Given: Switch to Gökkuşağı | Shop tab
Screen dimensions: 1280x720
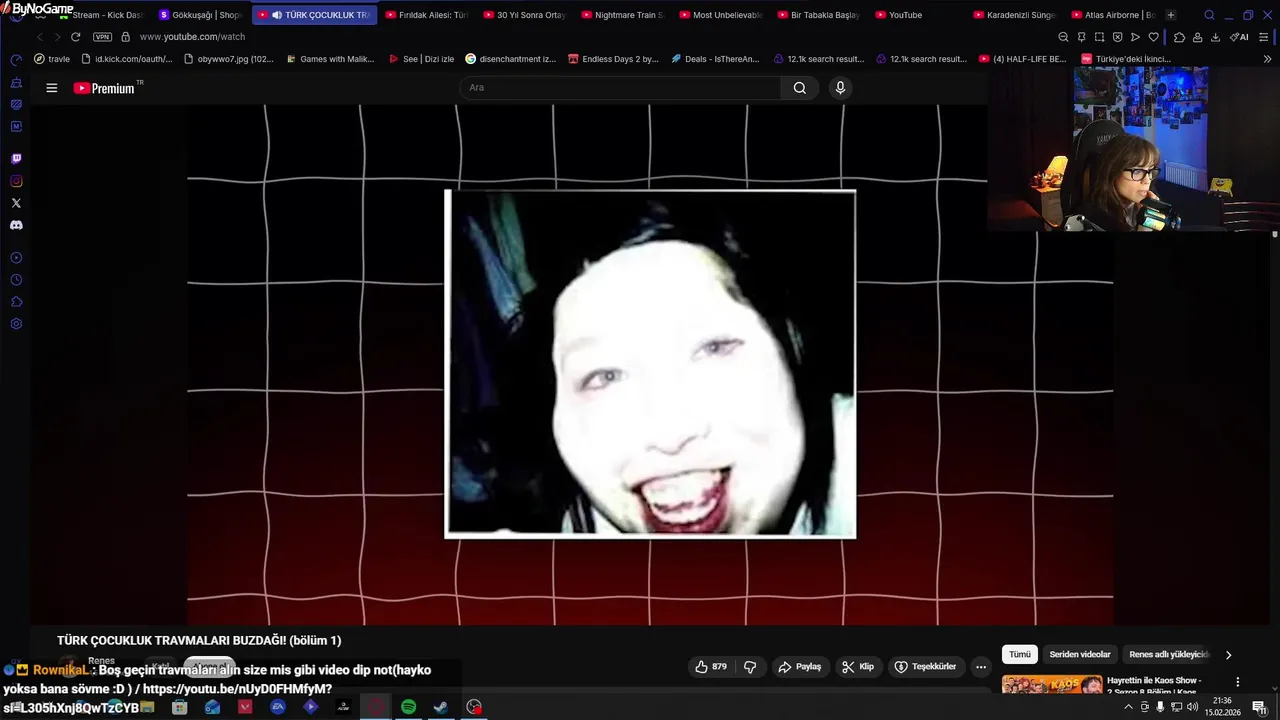Looking at the screenshot, I should pyautogui.click(x=202, y=15).
